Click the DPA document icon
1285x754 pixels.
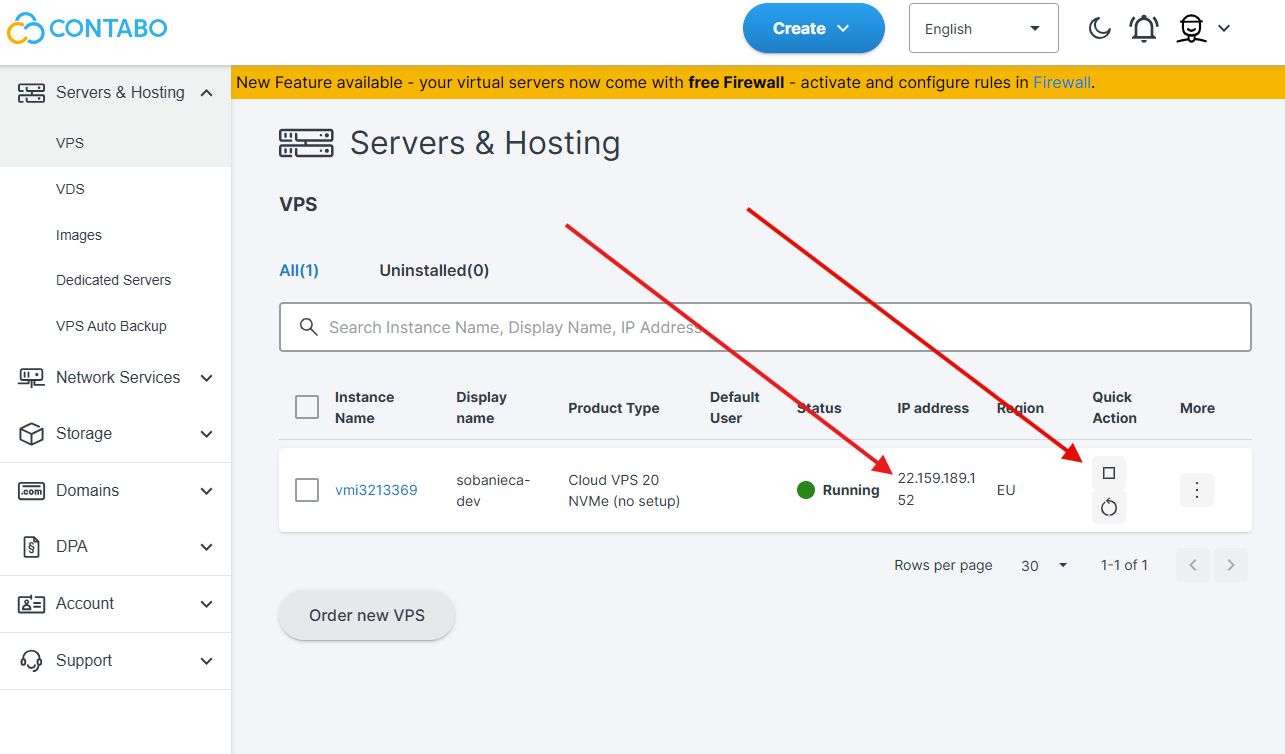(32, 547)
